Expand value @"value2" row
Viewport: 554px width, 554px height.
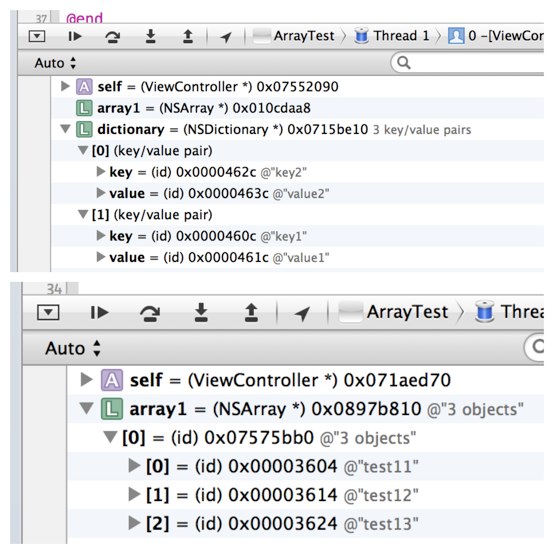coord(101,193)
